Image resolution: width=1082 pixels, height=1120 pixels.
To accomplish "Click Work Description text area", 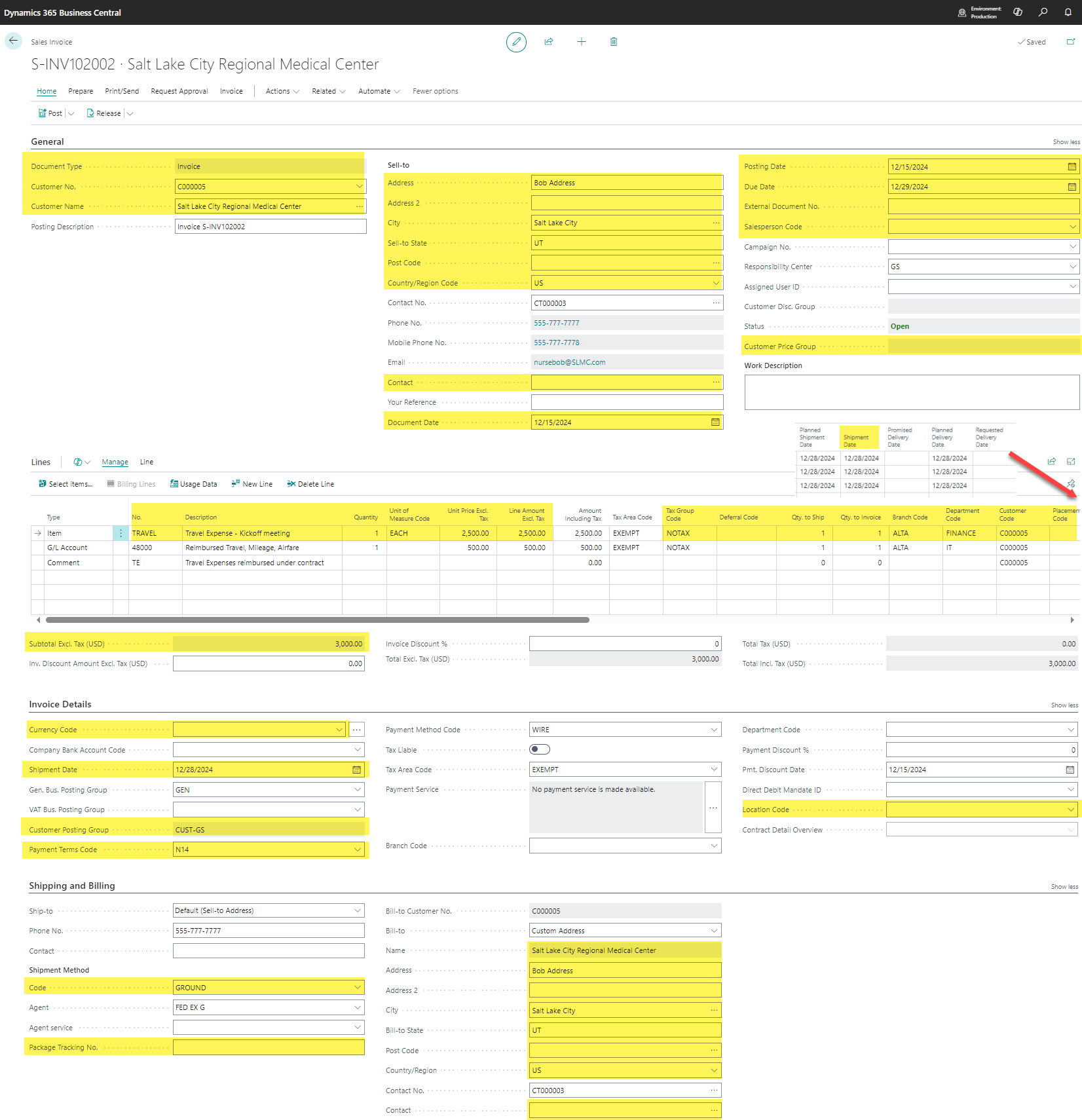I will tap(912, 392).
